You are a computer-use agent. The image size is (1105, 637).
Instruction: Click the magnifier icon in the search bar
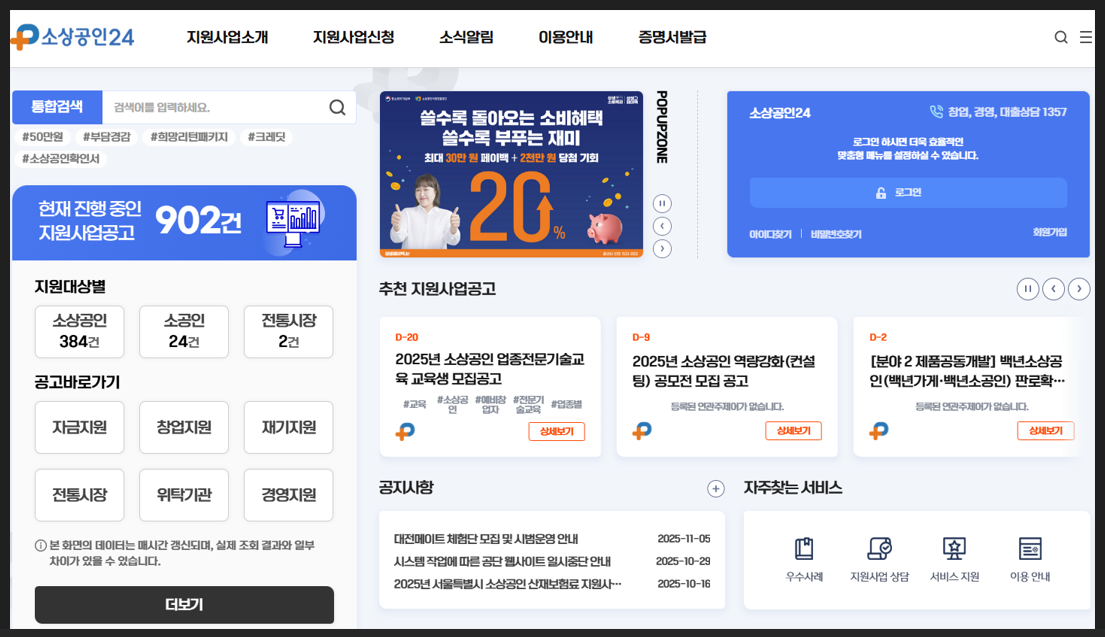pos(340,107)
